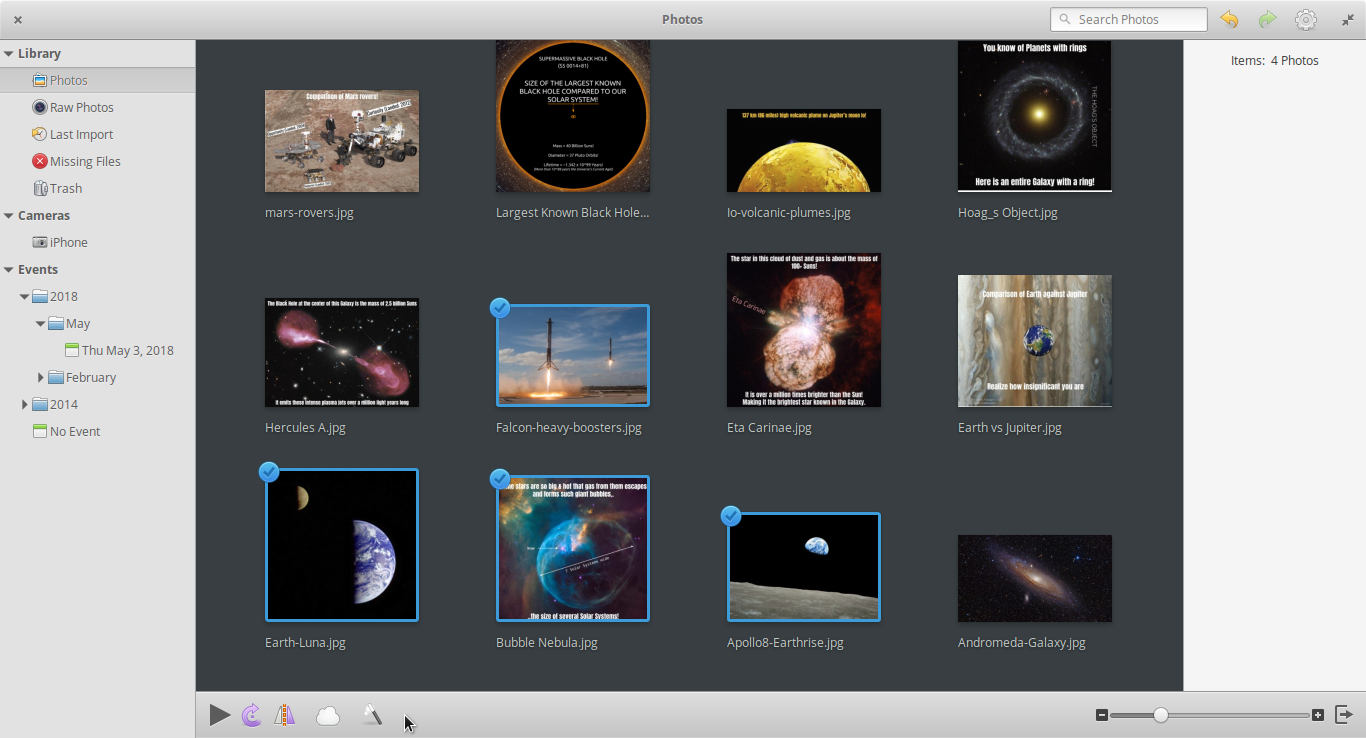
Task: Select the Hoag_s Object.jpg thumbnail
Action: point(1035,116)
